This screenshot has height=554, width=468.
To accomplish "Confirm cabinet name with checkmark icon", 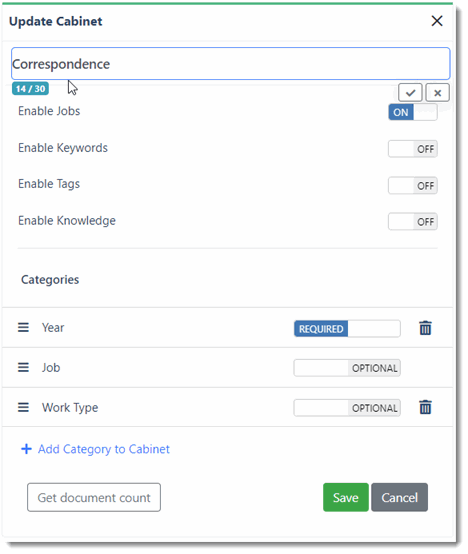I will pyautogui.click(x=410, y=93).
